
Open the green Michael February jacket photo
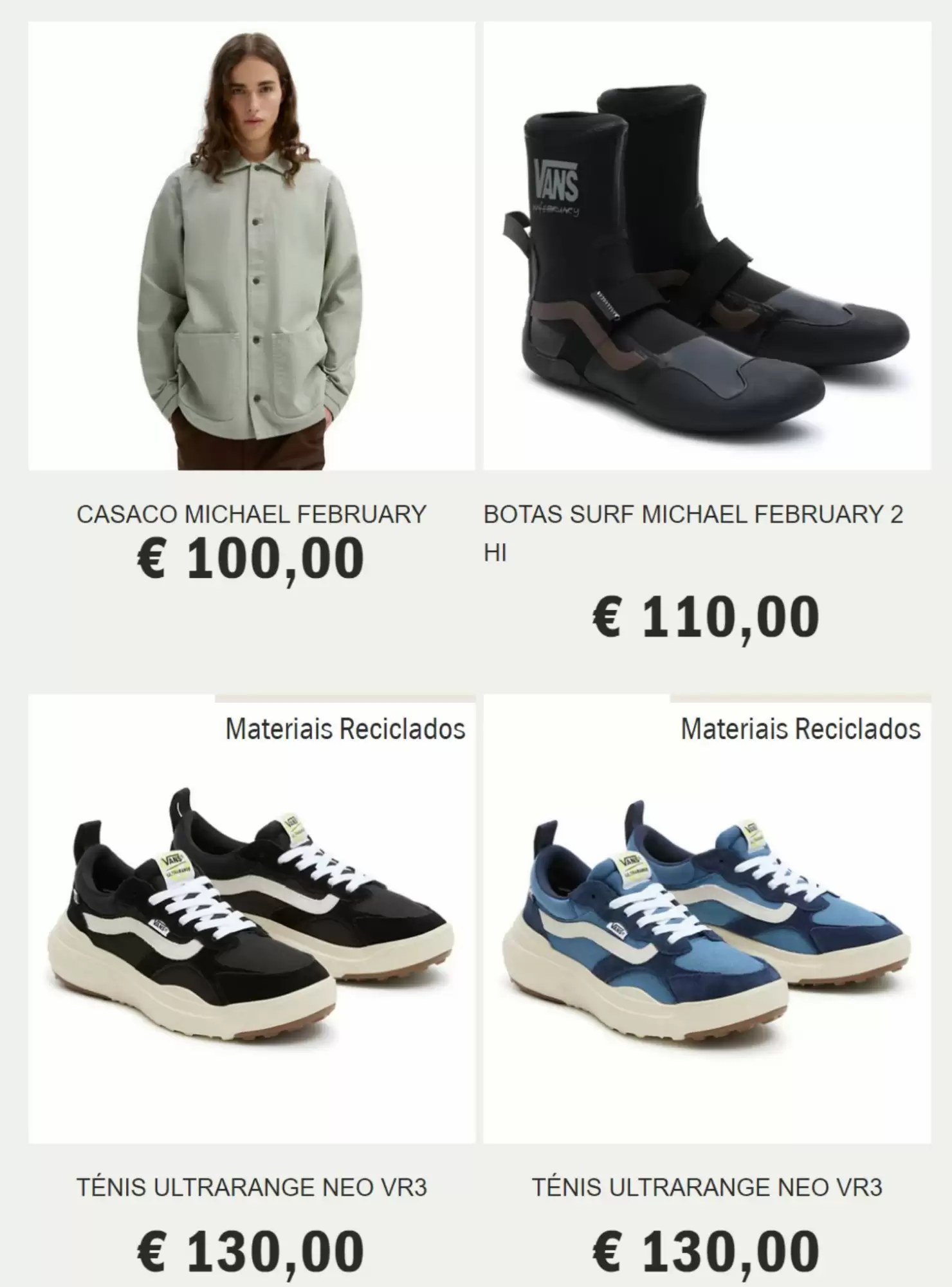click(x=252, y=246)
